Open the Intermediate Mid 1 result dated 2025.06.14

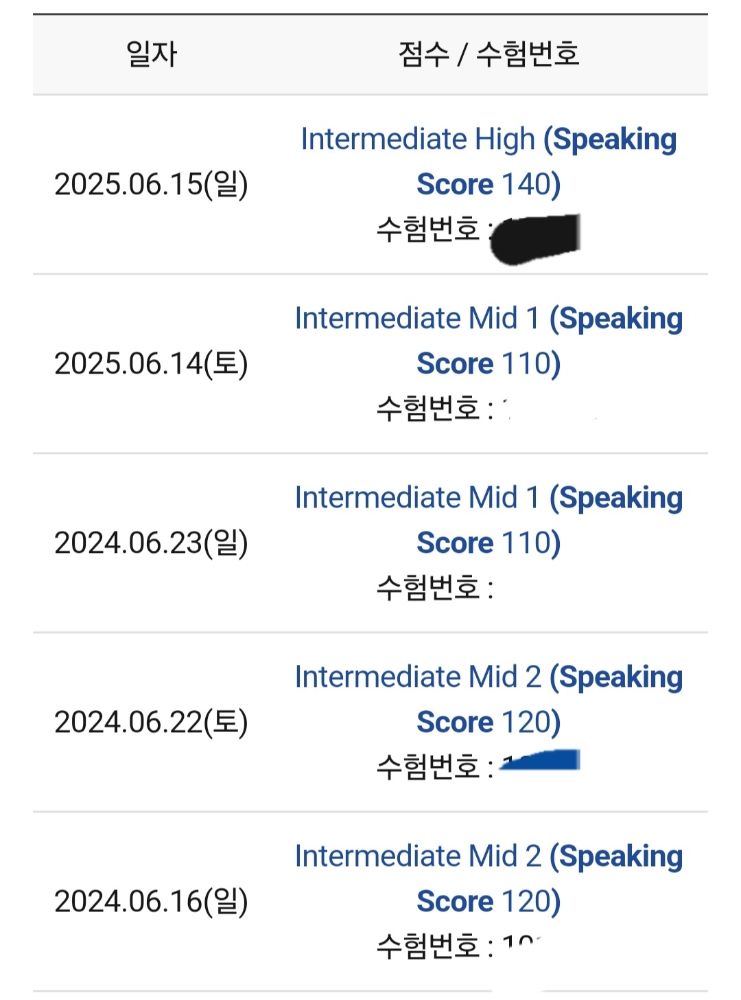click(488, 341)
